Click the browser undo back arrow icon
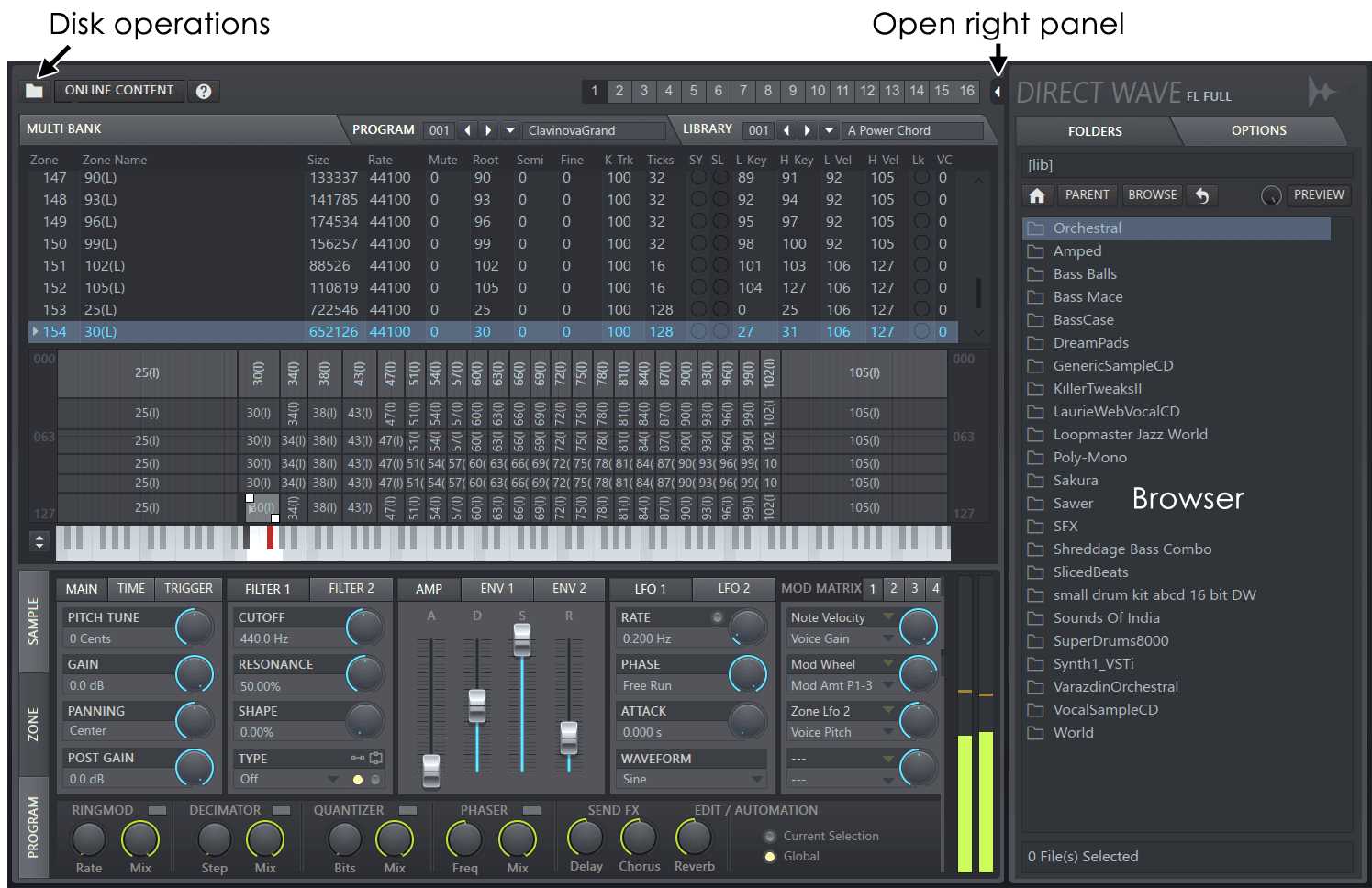Viewport: 1372px width, 888px height. coord(1202,195)
